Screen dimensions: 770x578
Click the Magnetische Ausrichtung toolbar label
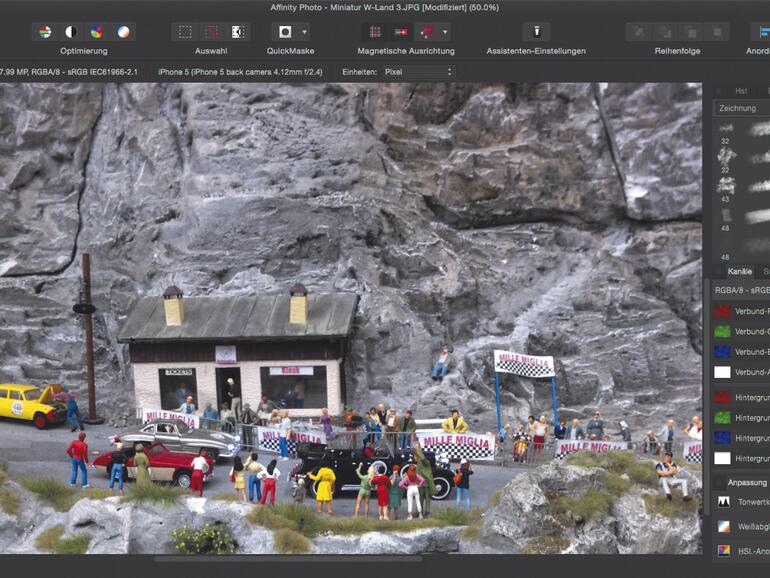coord(406,51)
